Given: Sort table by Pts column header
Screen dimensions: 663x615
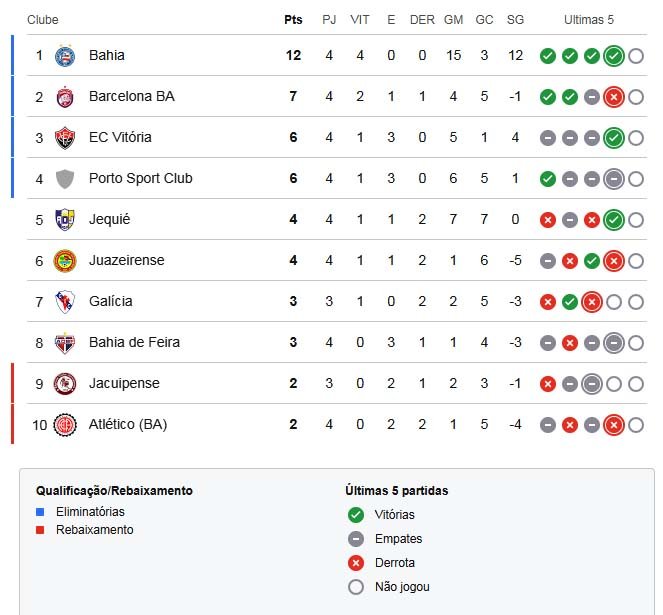Looking at the screenshot, I should 293,20.
